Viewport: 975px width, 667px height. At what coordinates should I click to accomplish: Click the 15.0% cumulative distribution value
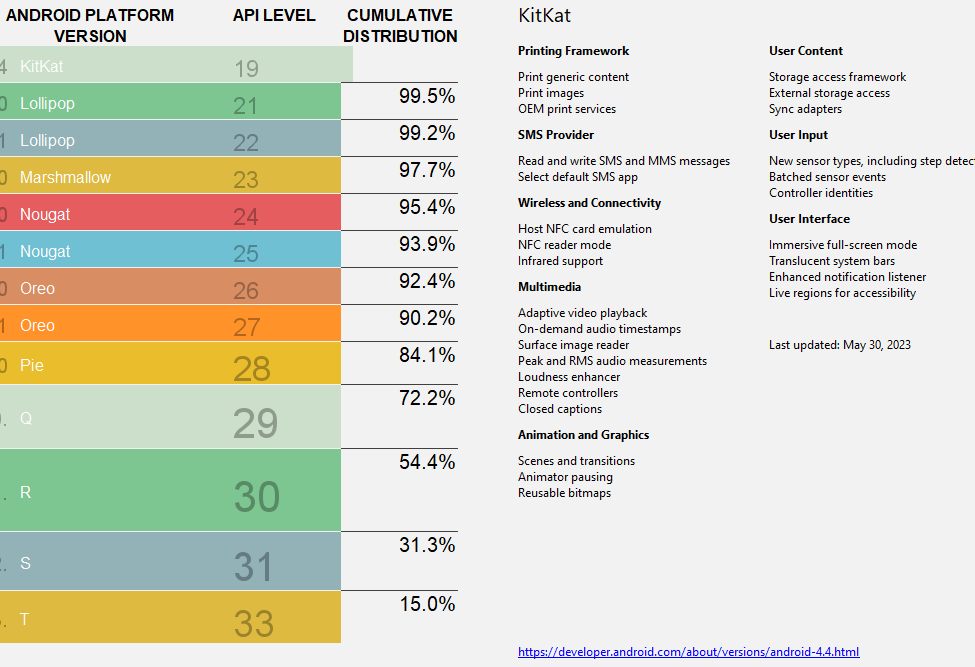pos(427,604)
